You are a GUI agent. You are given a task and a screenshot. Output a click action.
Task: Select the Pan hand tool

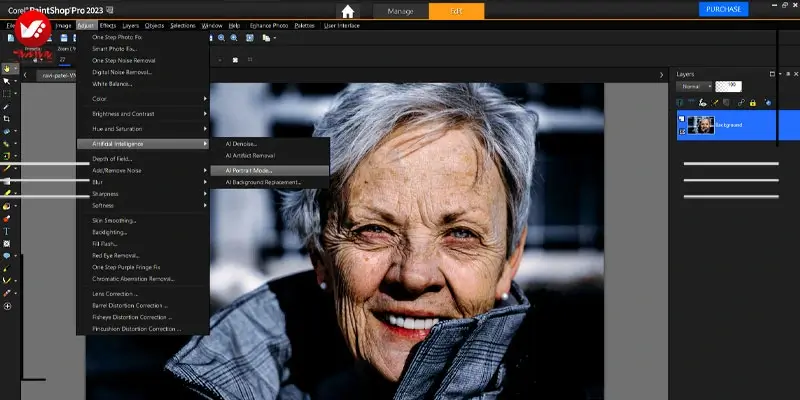7,68
